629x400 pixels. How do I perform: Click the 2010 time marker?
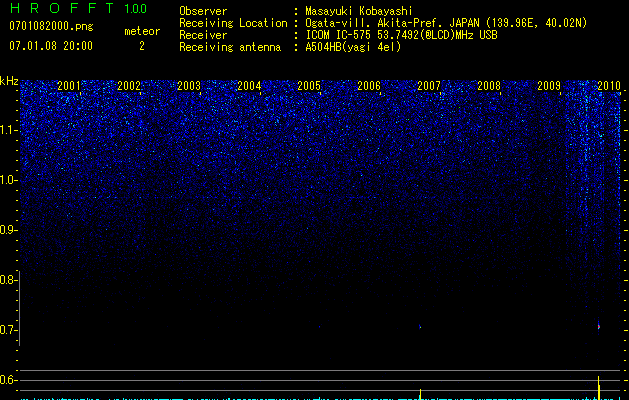[x=609, y=85]
